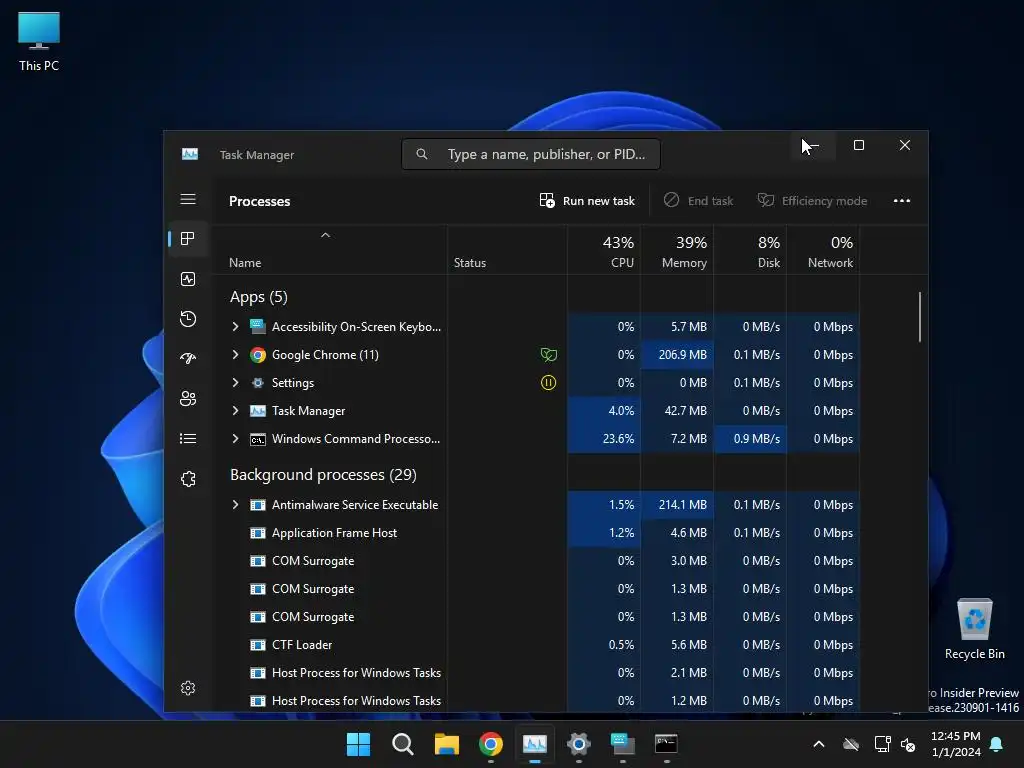Open Settings gear from the taskbar
Screen dimensions: 1024x768
(579, 744)
